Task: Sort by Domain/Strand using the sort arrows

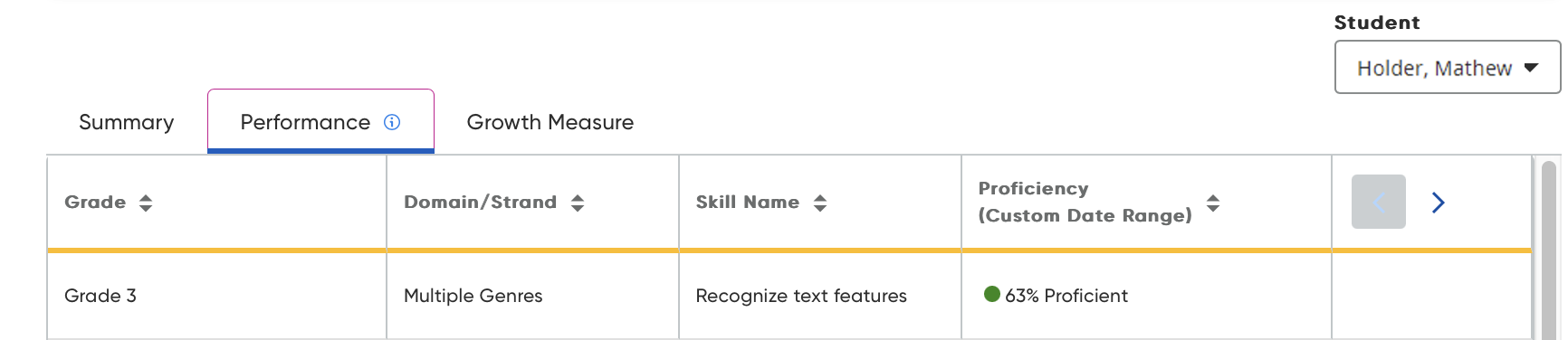Action: [578, 203]
